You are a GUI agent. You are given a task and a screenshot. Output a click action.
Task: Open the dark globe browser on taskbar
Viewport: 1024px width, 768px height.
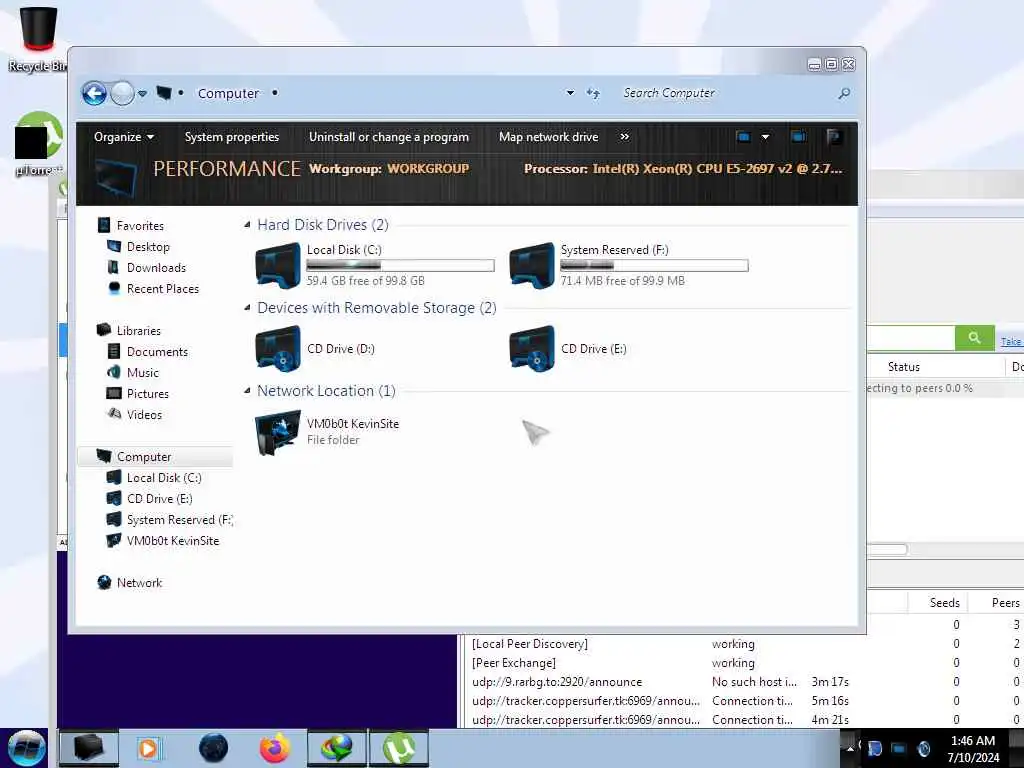[x=214, y=748]
